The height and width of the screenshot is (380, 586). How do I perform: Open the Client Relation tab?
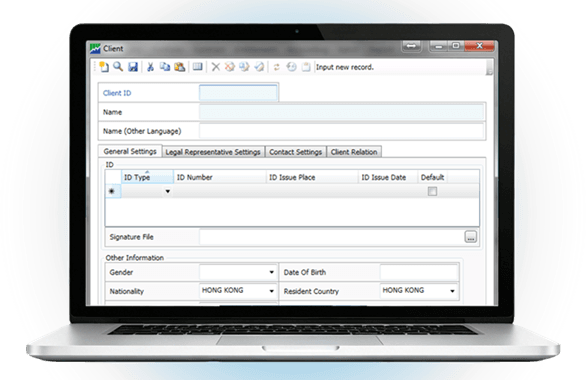tap(354, 152)
